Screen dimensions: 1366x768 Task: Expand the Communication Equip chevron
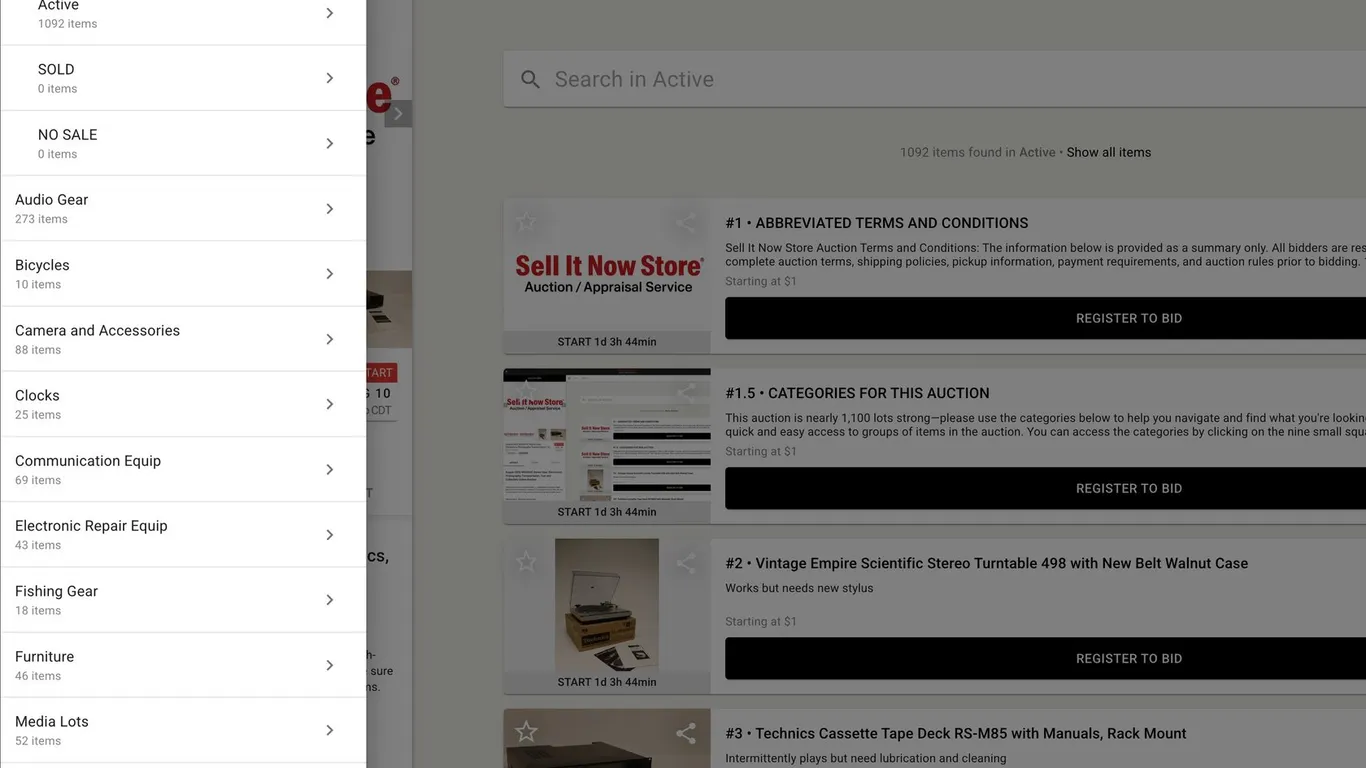pos(330,469)
